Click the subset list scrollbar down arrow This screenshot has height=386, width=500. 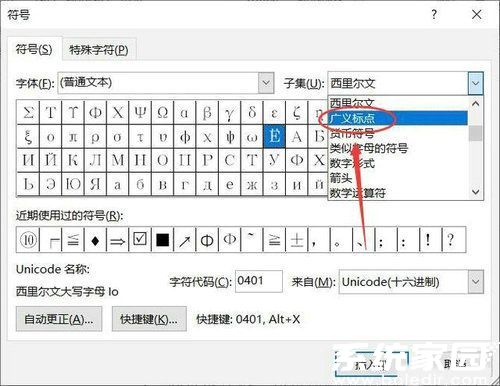[476, 192]
